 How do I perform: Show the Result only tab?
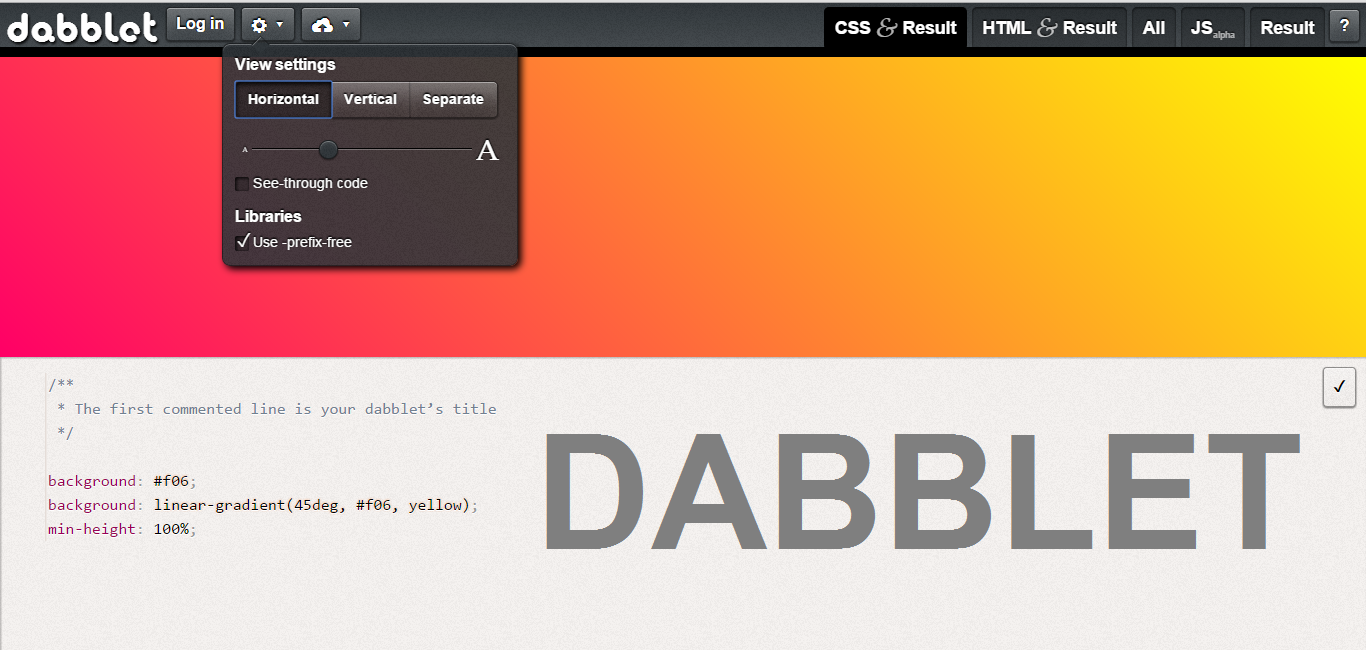1287,28
